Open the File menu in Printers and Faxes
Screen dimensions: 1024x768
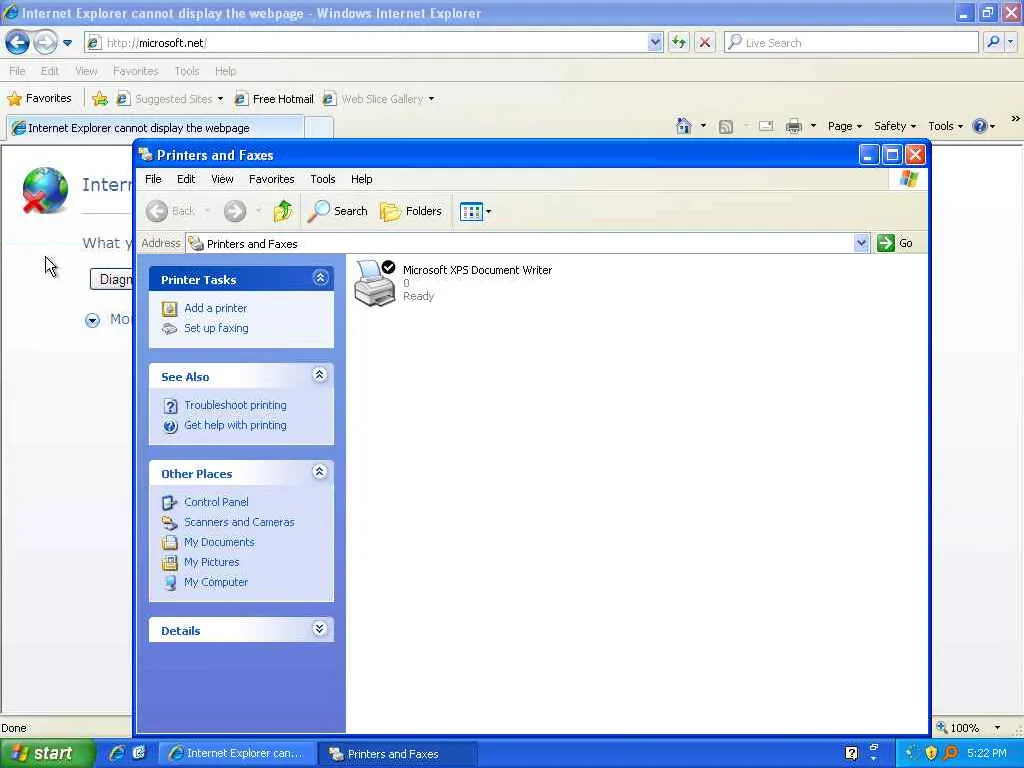[153, 179]
